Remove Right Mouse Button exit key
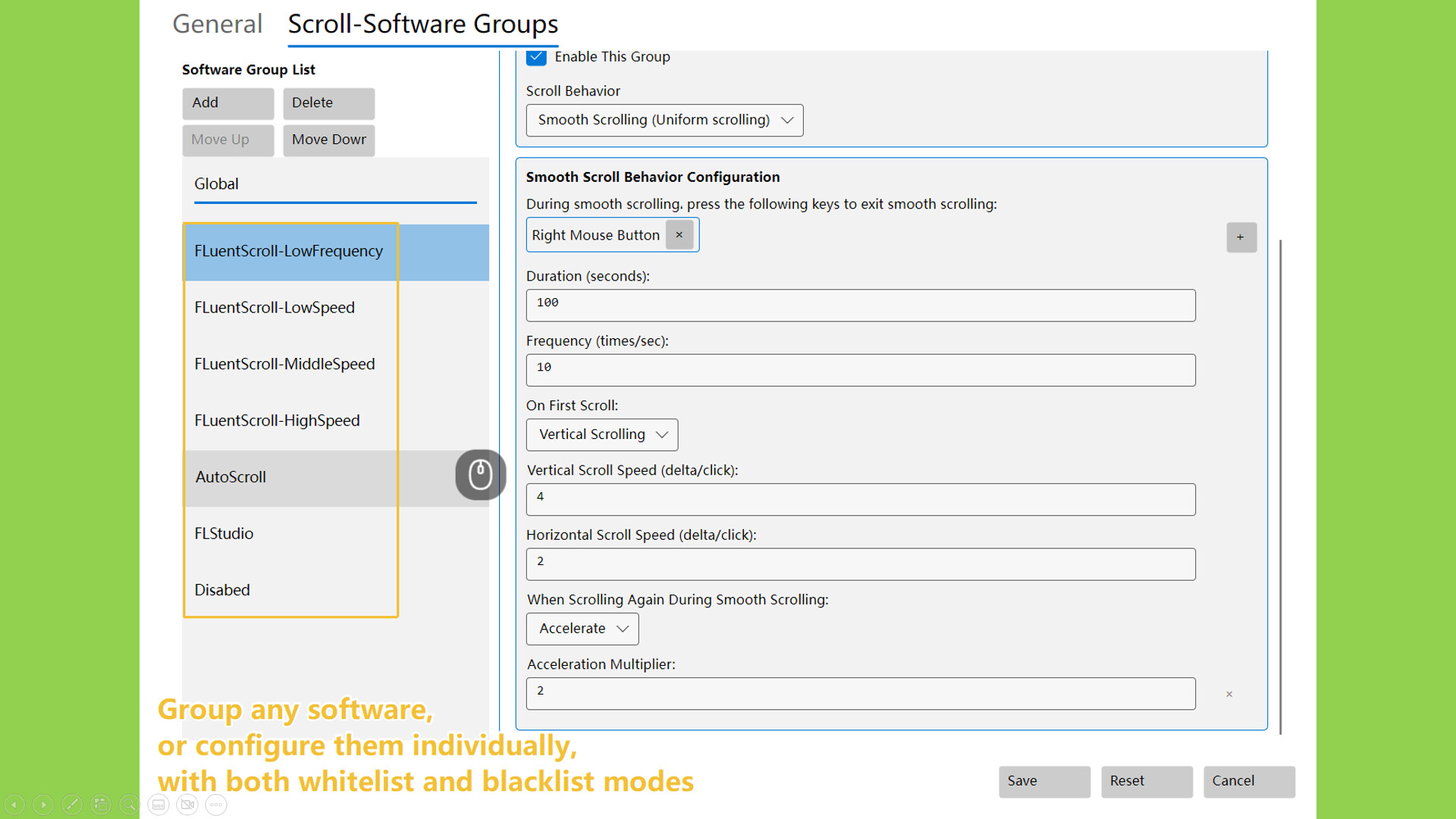 [679, 235]
